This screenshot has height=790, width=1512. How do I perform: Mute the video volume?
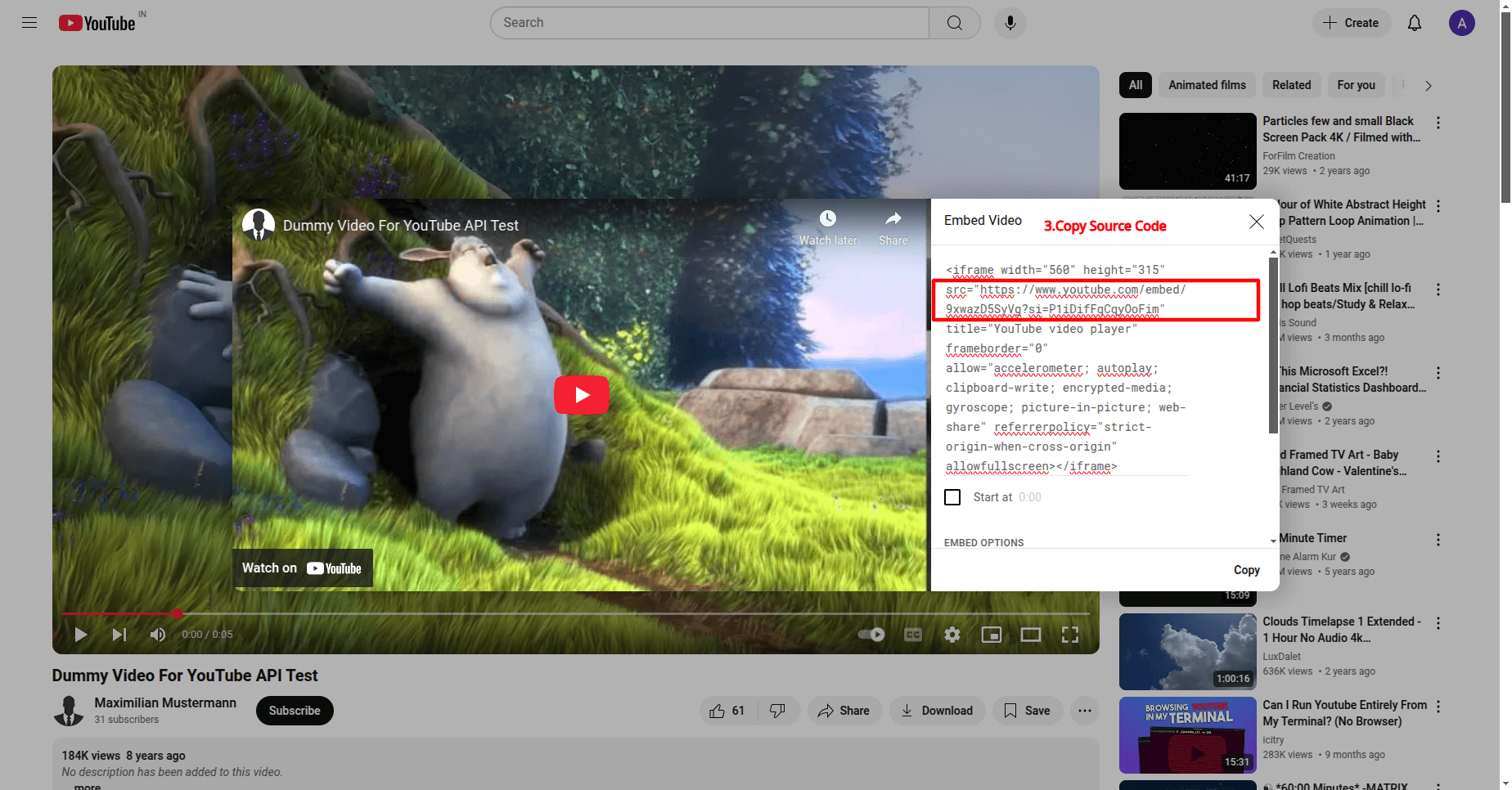(158, 635)
